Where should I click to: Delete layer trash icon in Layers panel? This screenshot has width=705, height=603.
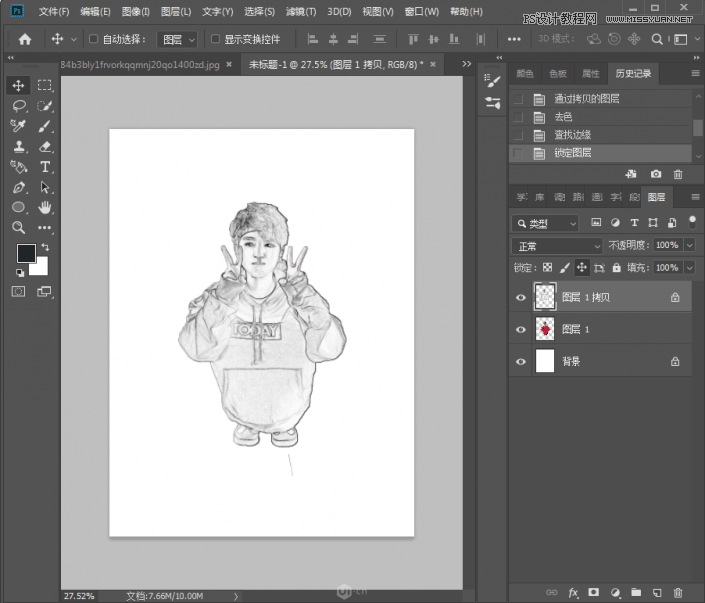(x=678, y=593)
